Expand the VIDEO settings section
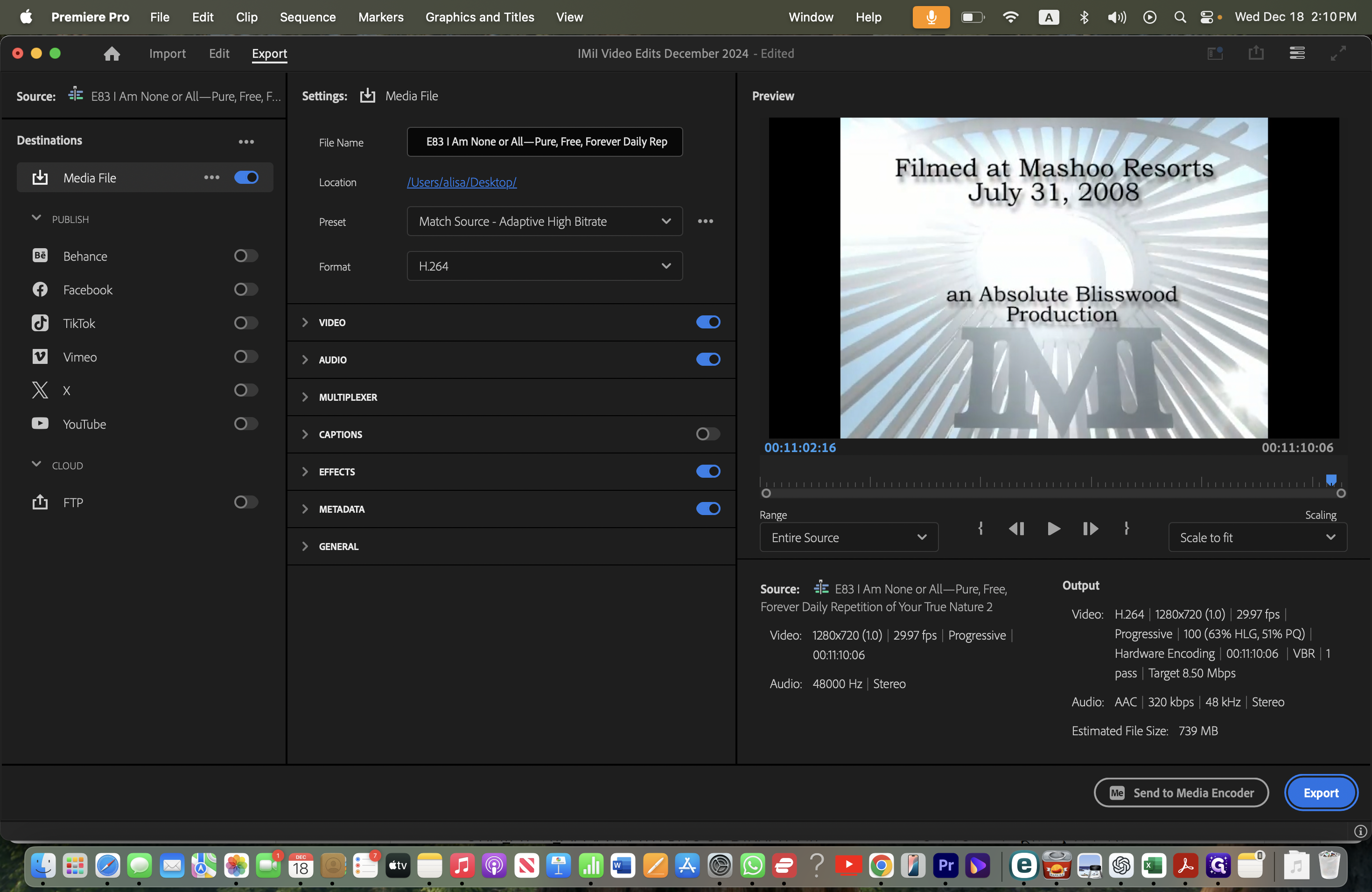 pyautogui.click(x=305, y=322)
